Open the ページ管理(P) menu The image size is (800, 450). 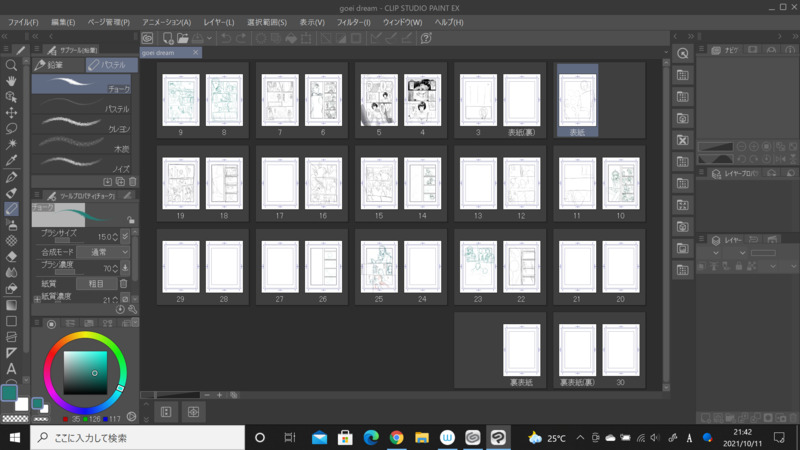(x=109, y=22)
